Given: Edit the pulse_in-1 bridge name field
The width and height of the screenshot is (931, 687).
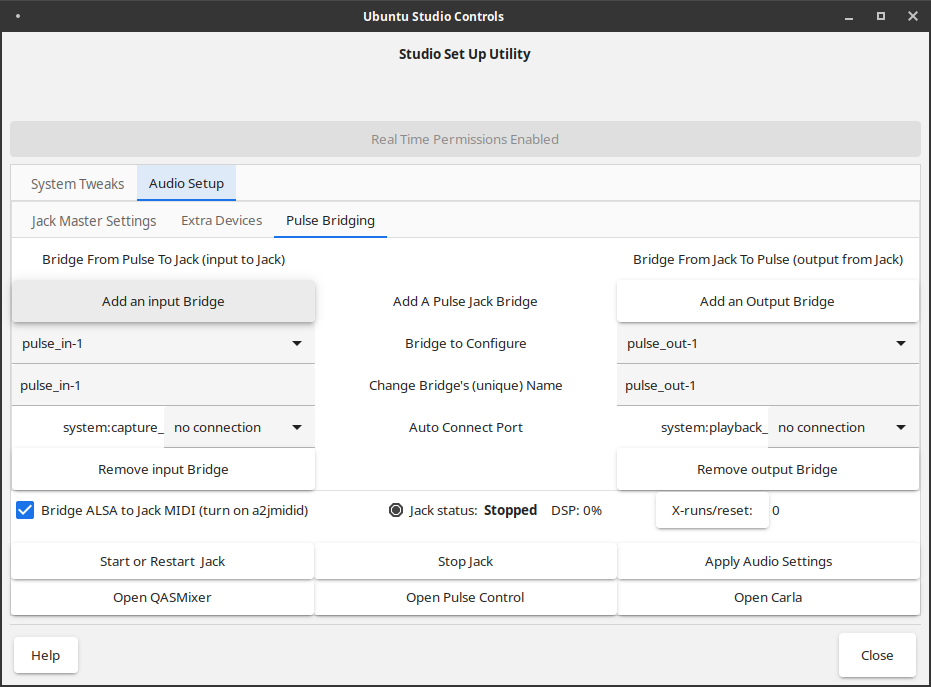Looking at the screenshot, I should tap(163, 385).
